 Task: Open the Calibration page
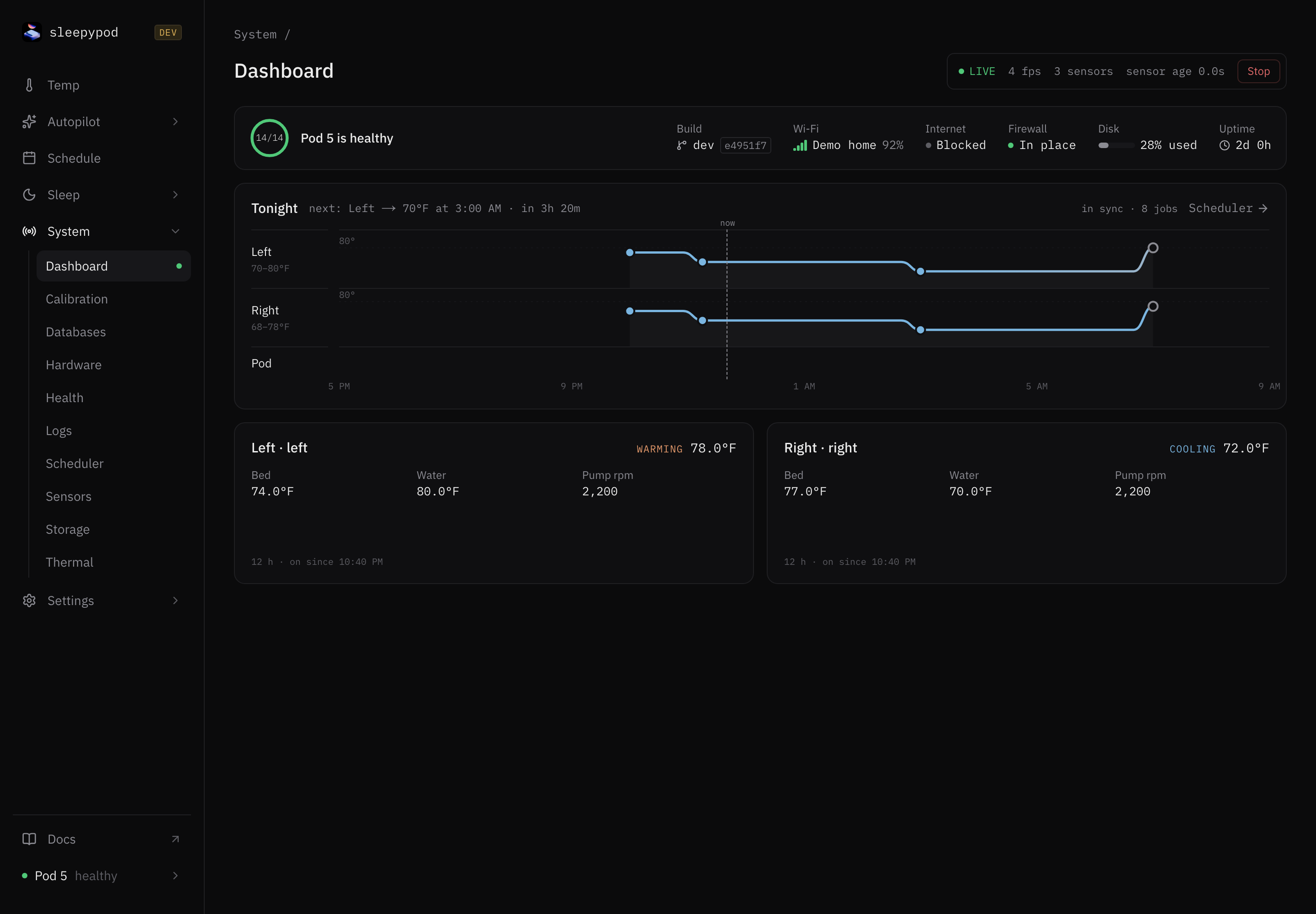(x=113, y=299)
